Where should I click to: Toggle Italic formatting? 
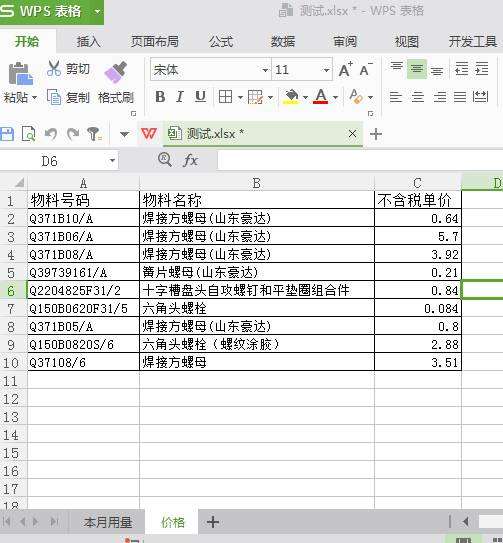(x=179, y=97)
